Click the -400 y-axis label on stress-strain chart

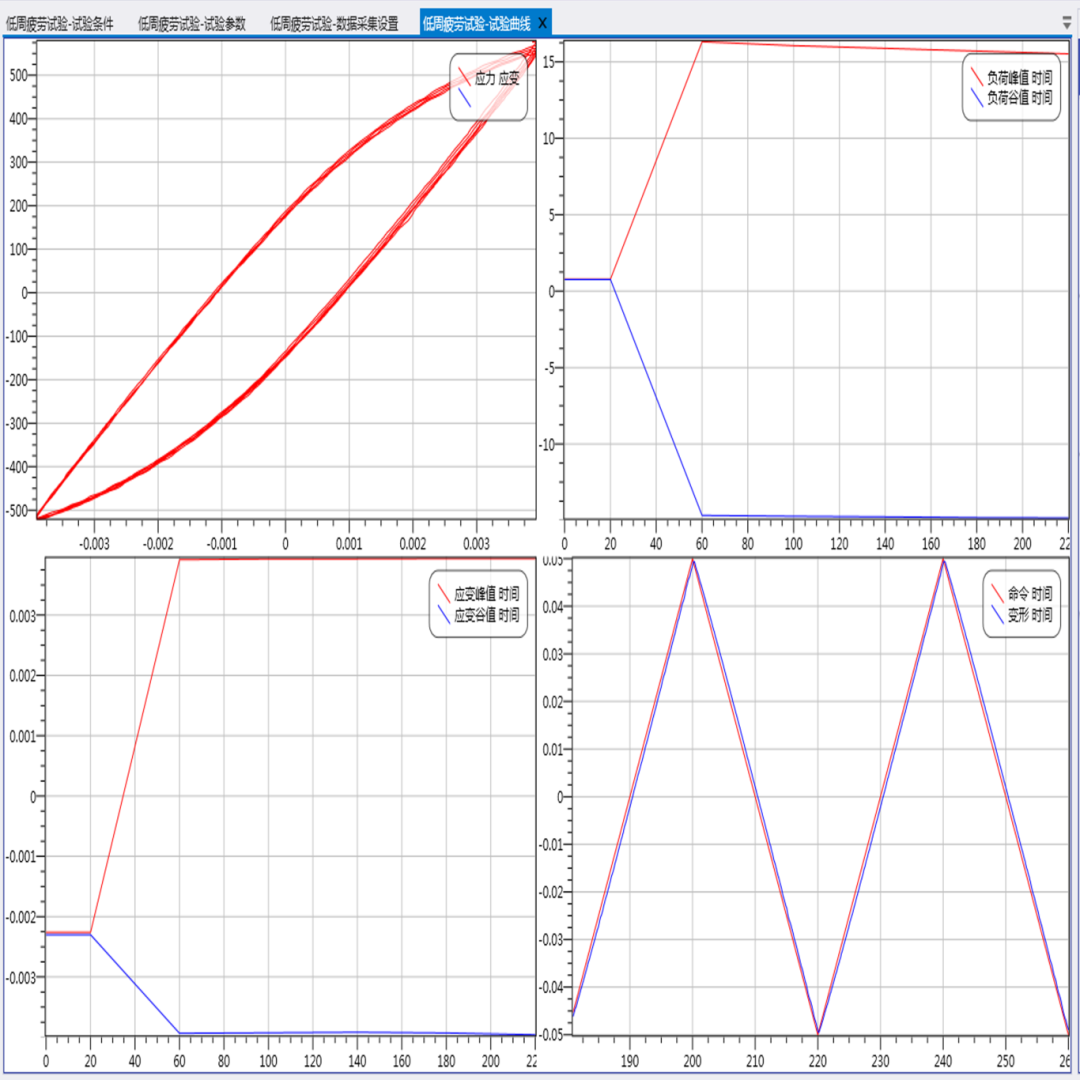pos(17,467)
